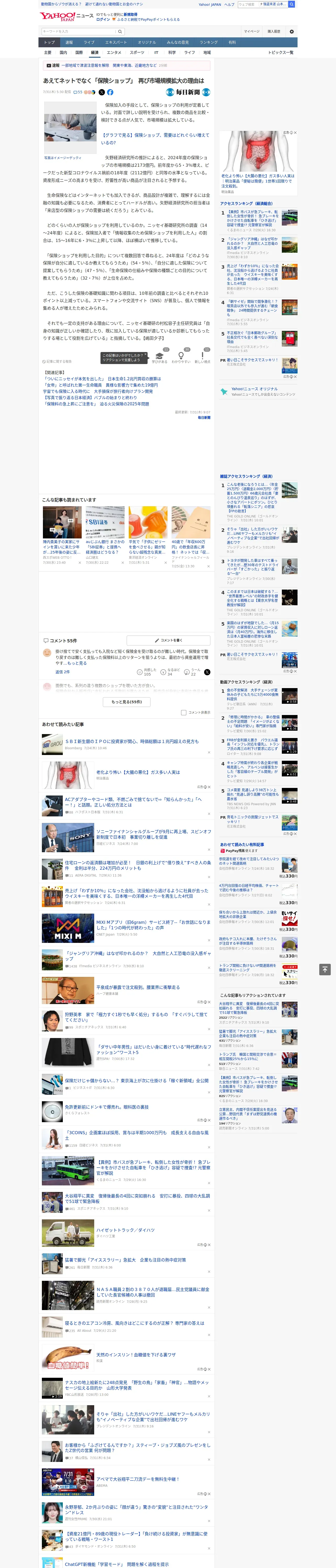Open トピックス一覧 link

click(281, 53)
